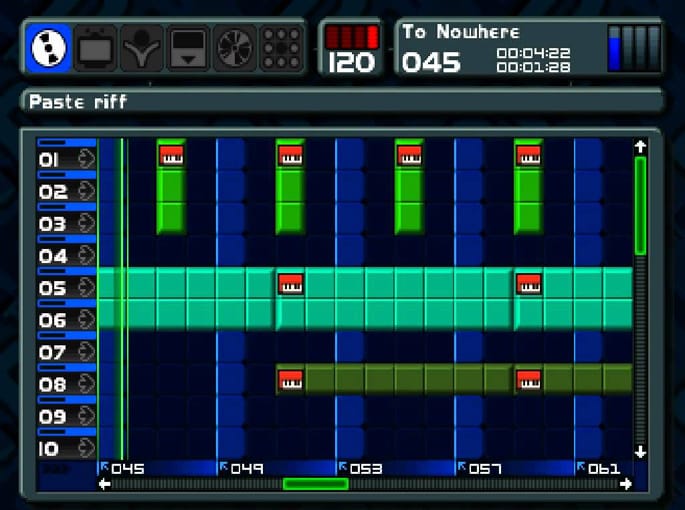
Task: Select second keyboard riff on track 05
Action: [x=529, y=284]
